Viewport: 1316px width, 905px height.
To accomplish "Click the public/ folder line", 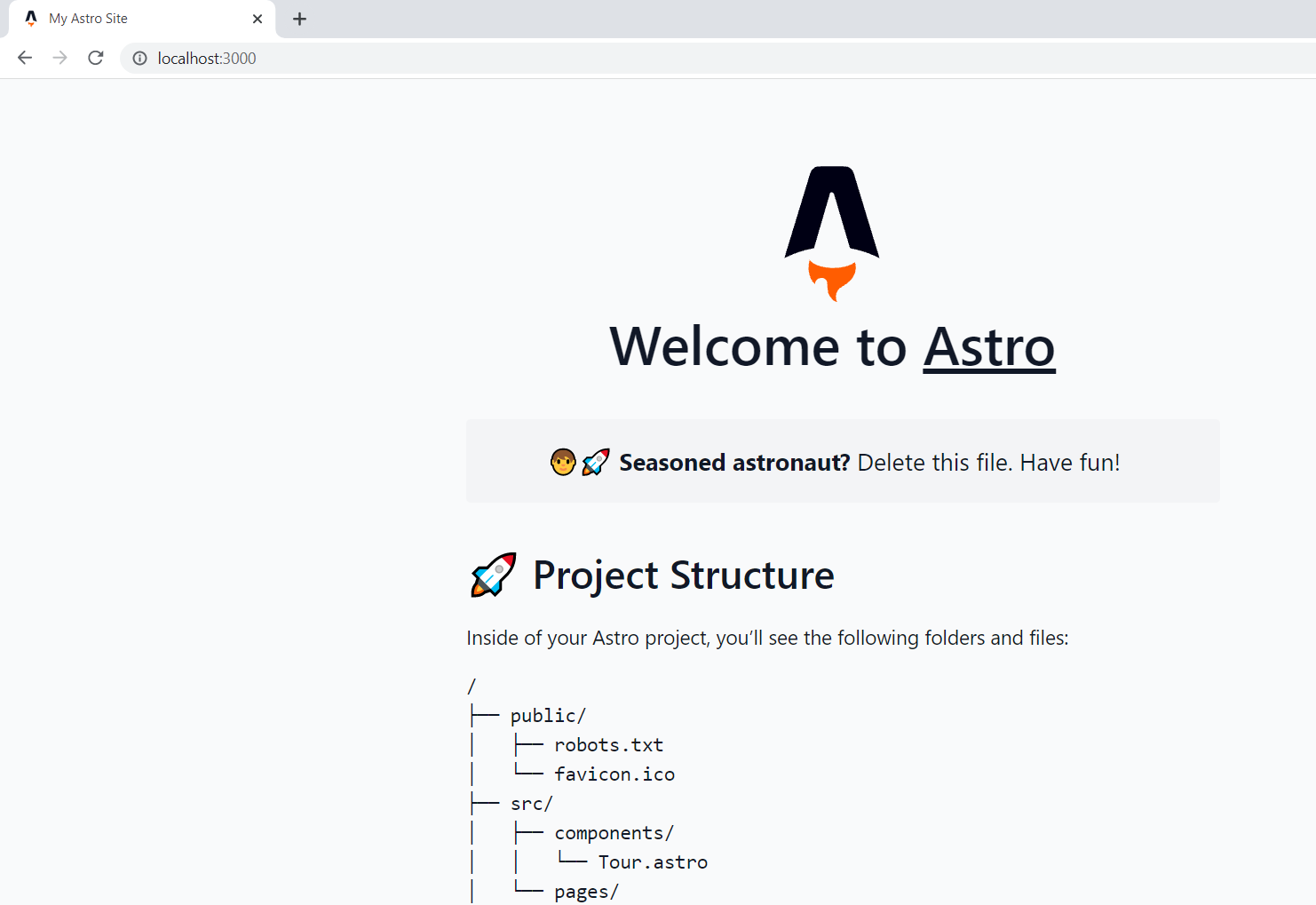I will (548, 715).
